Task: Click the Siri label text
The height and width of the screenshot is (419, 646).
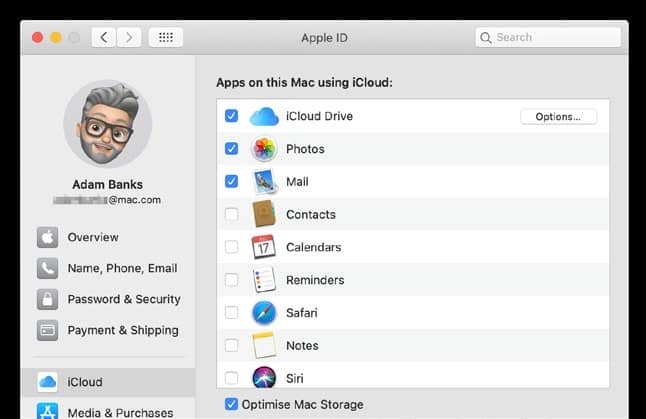Action: [295, 378]
